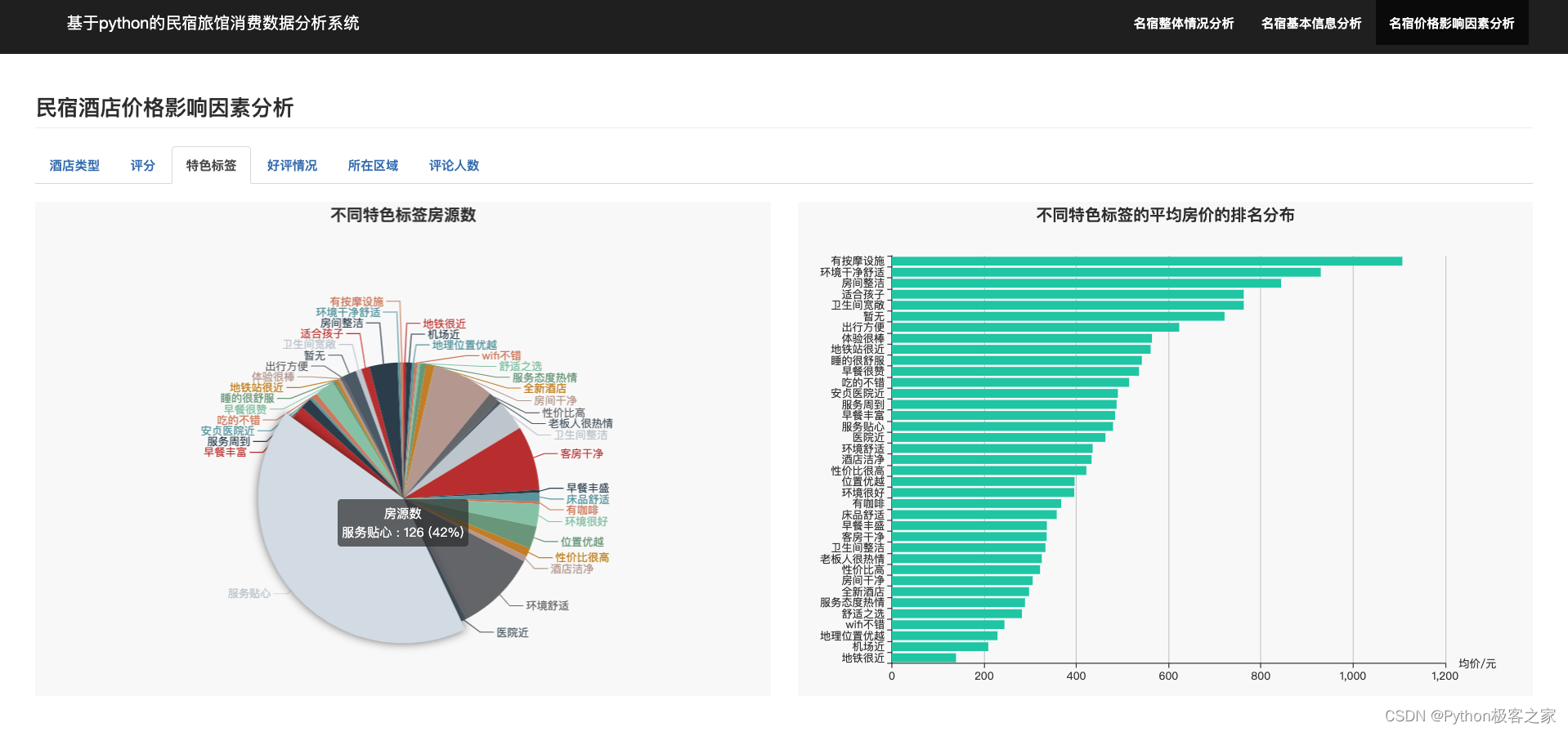Show the 评论人数 tab
Viewport: 1568px width, 732px height.
point(454,165)
